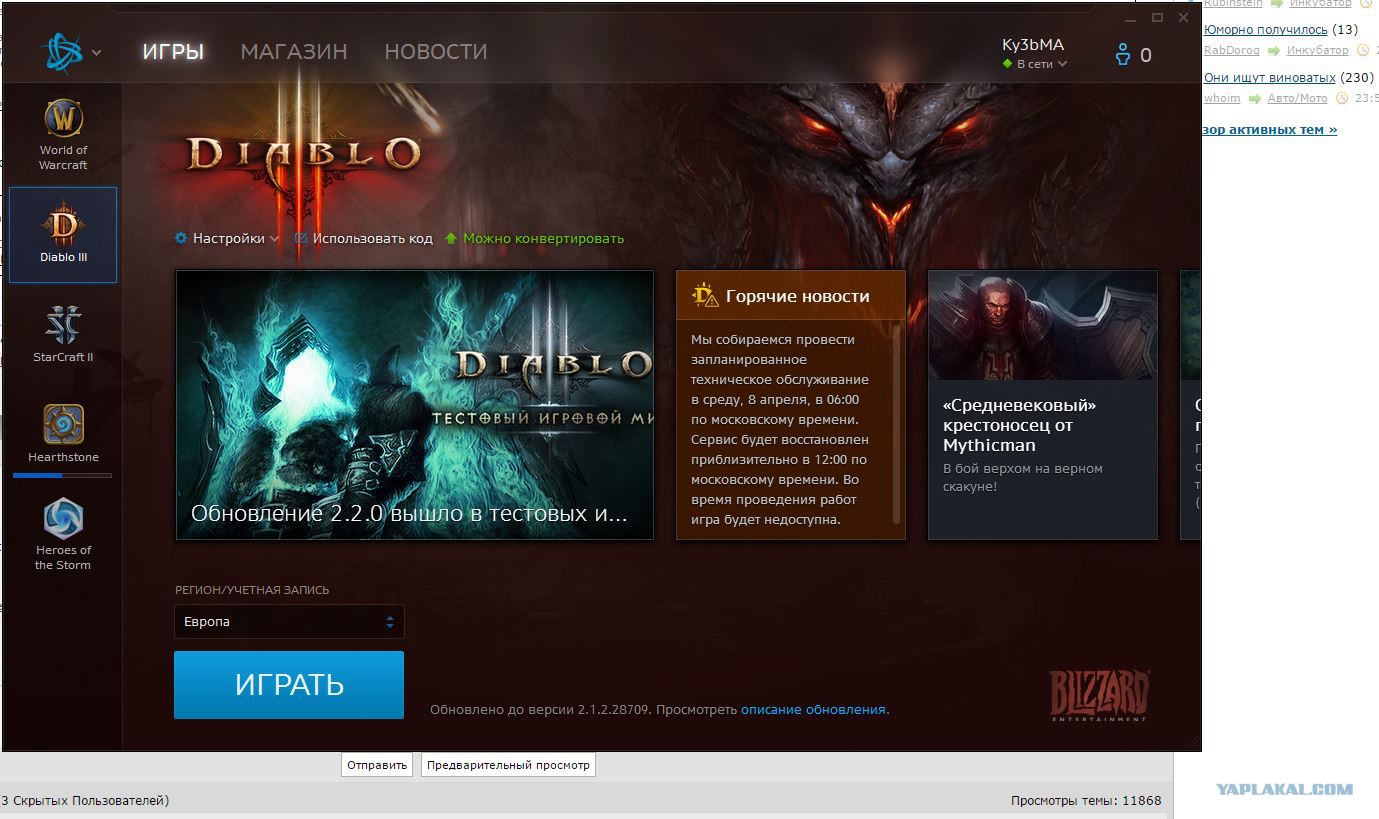This screenshot has height=819, width=1379.
Task: Click the Ky3bMA account name
Action: [1033, 45]
